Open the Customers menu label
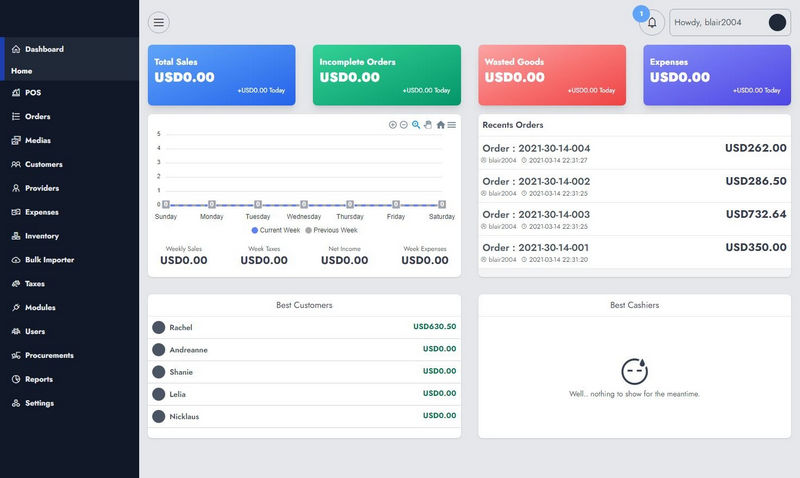800x478 pixels. pos(44,164)
